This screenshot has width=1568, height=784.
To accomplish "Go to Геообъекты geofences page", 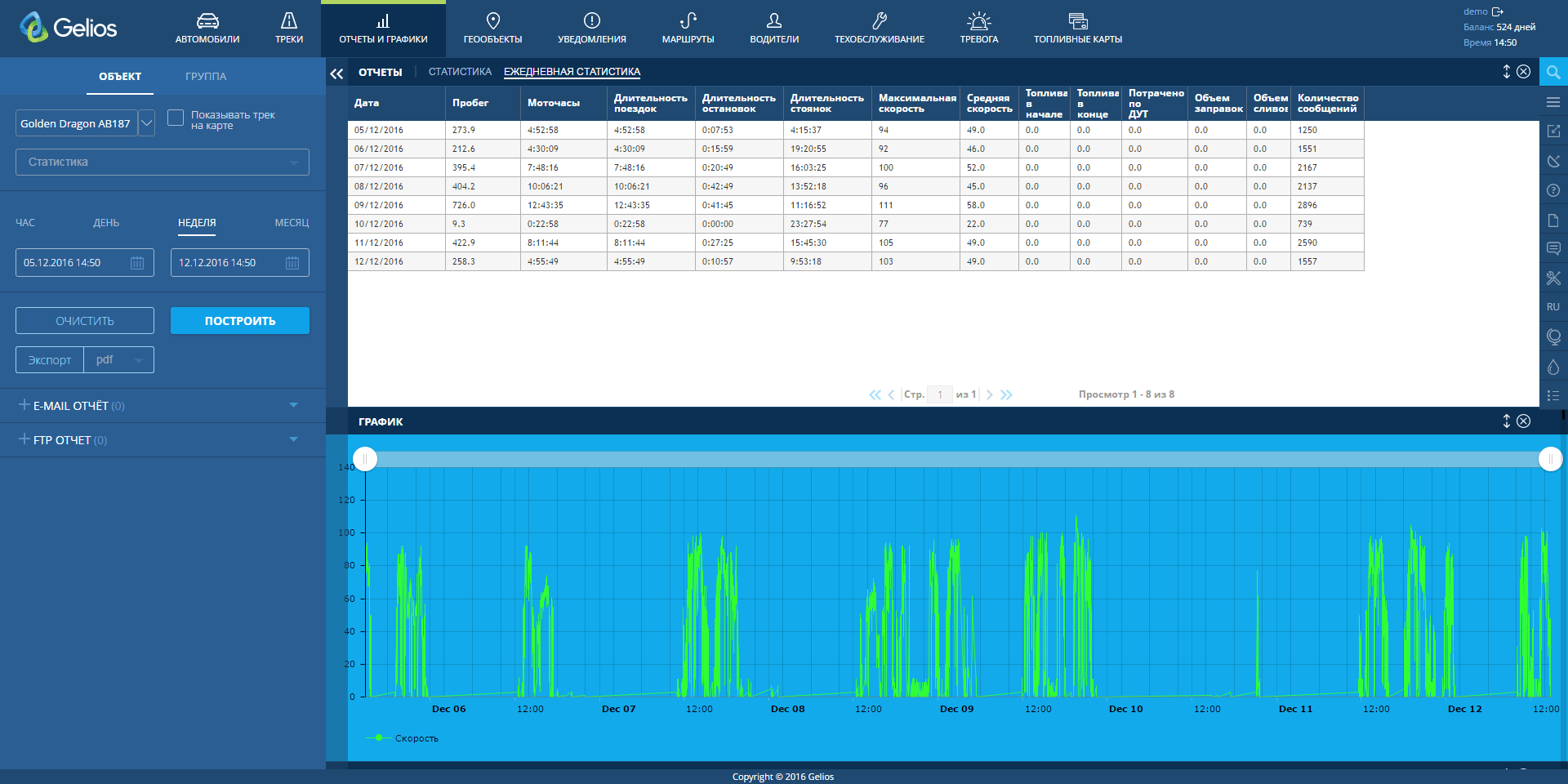I will tap(492, 28).
